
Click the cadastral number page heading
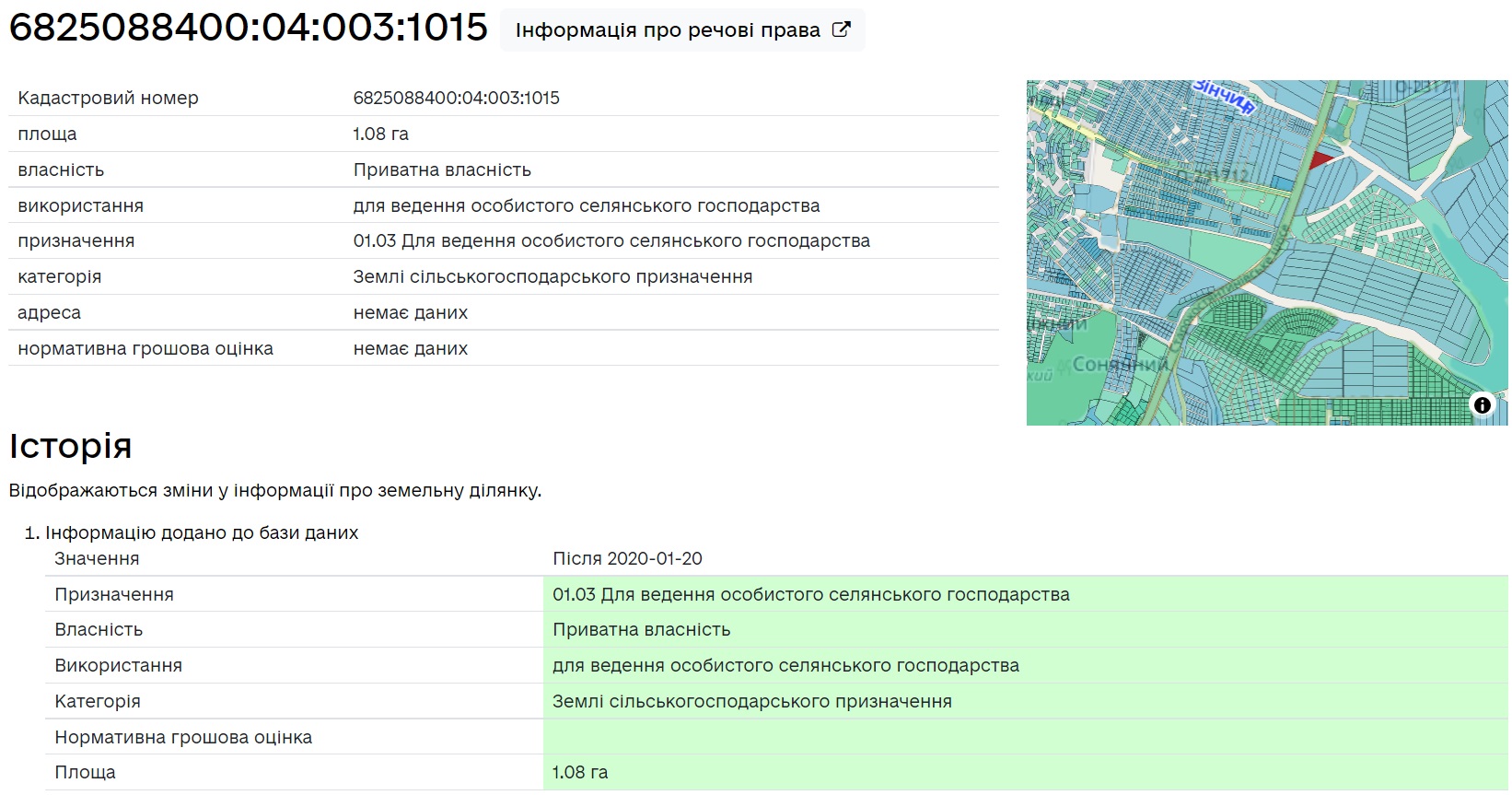point(249,28)
